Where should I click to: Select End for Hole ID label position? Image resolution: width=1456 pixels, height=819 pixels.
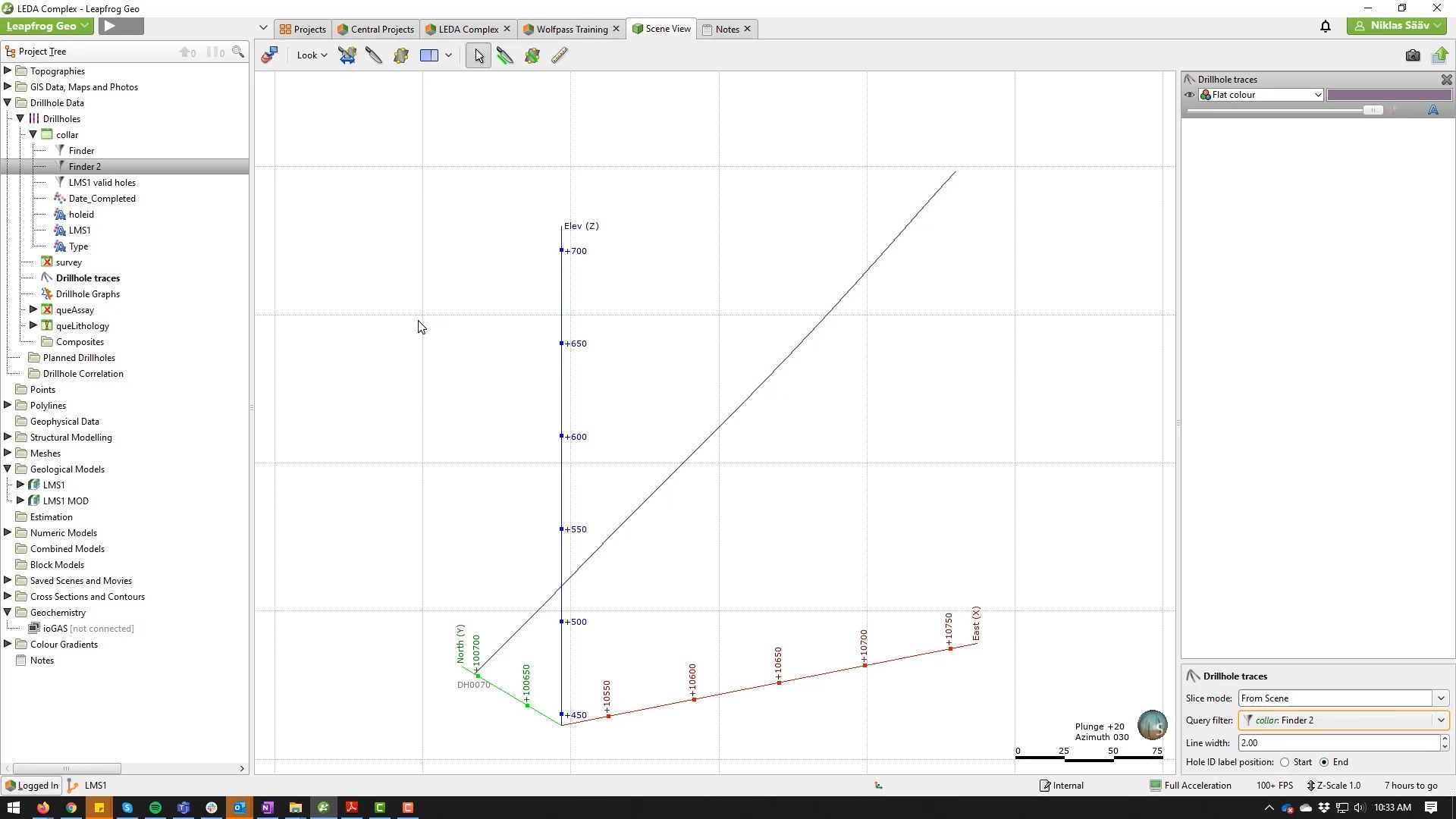tap(1324, 762)
